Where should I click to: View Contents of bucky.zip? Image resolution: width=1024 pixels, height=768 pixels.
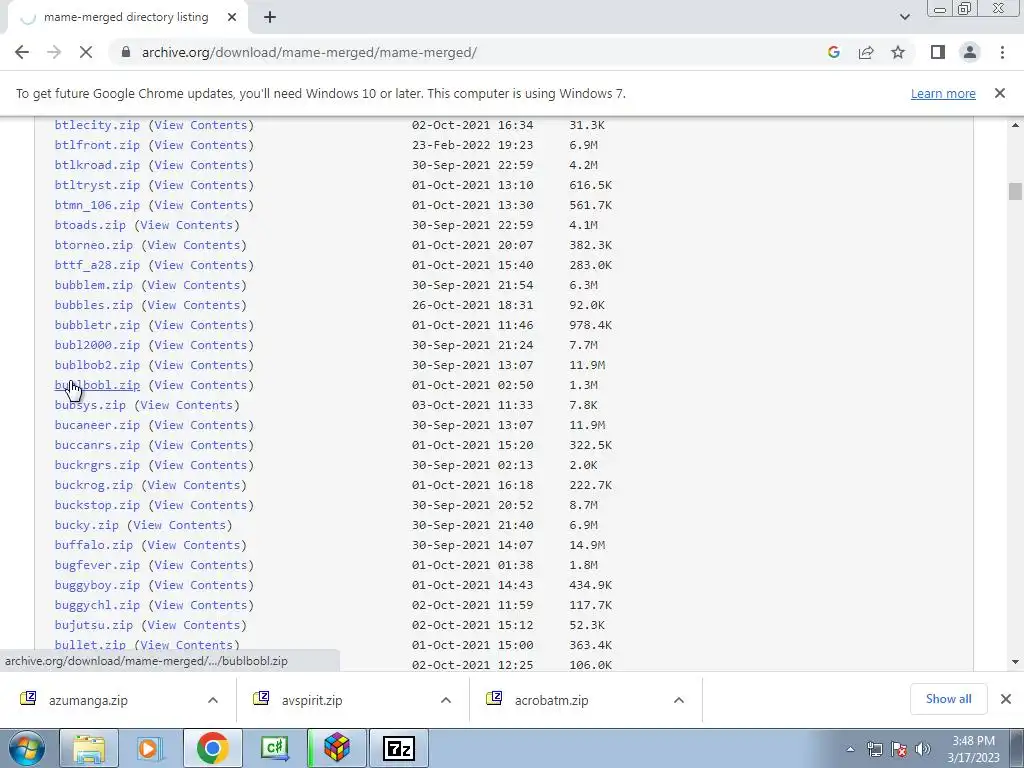point(180,525)
